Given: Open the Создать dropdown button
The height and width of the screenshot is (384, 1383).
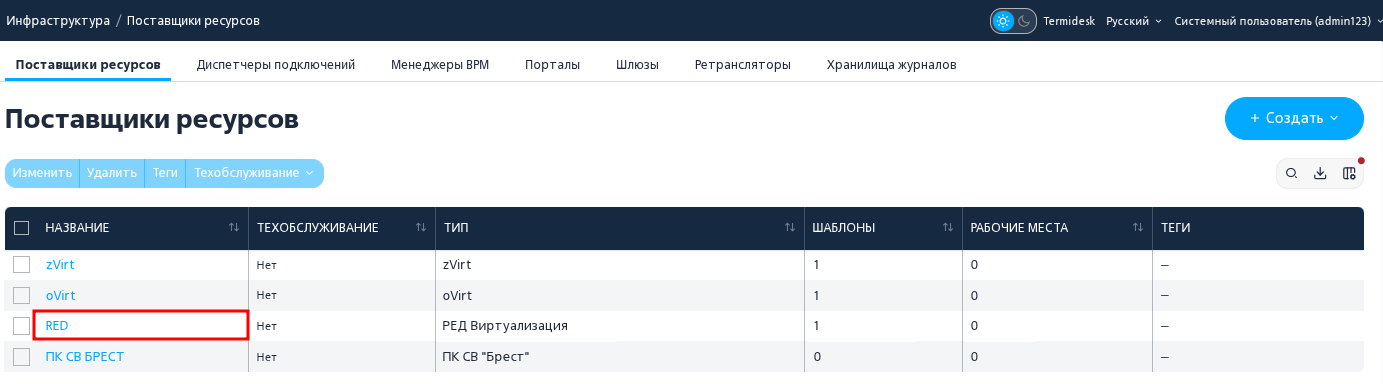Looking at the screenshot, I should [x=1294, y=118].
